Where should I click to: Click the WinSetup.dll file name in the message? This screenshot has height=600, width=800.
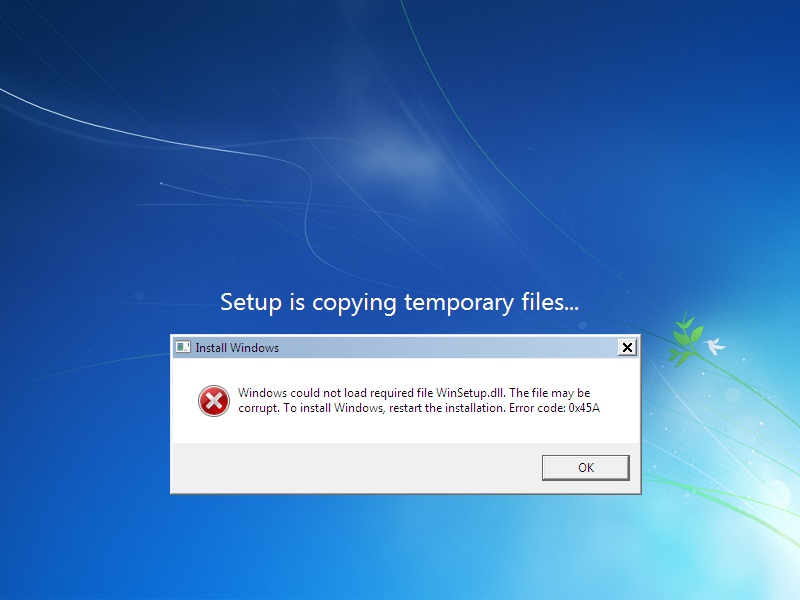470,393
